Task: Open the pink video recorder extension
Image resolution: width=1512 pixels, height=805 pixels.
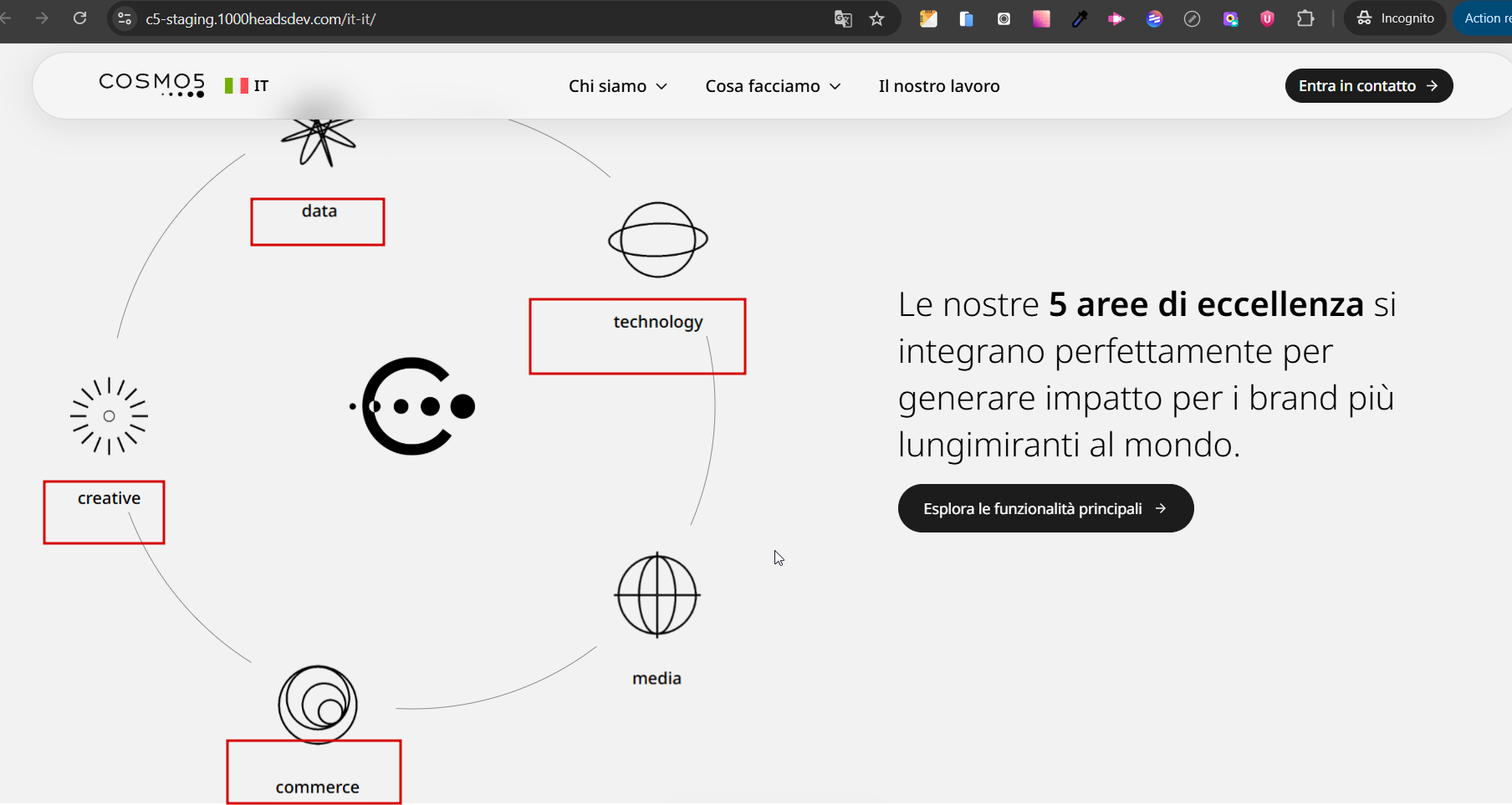Action: point(1116,18)
